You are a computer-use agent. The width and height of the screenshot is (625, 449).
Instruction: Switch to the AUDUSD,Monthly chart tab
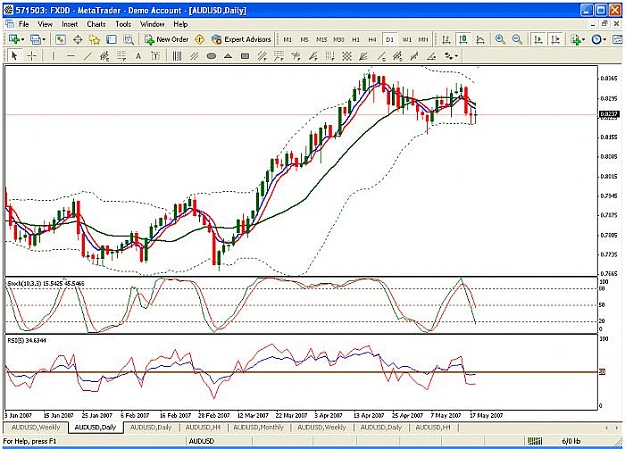pos(259,427)
